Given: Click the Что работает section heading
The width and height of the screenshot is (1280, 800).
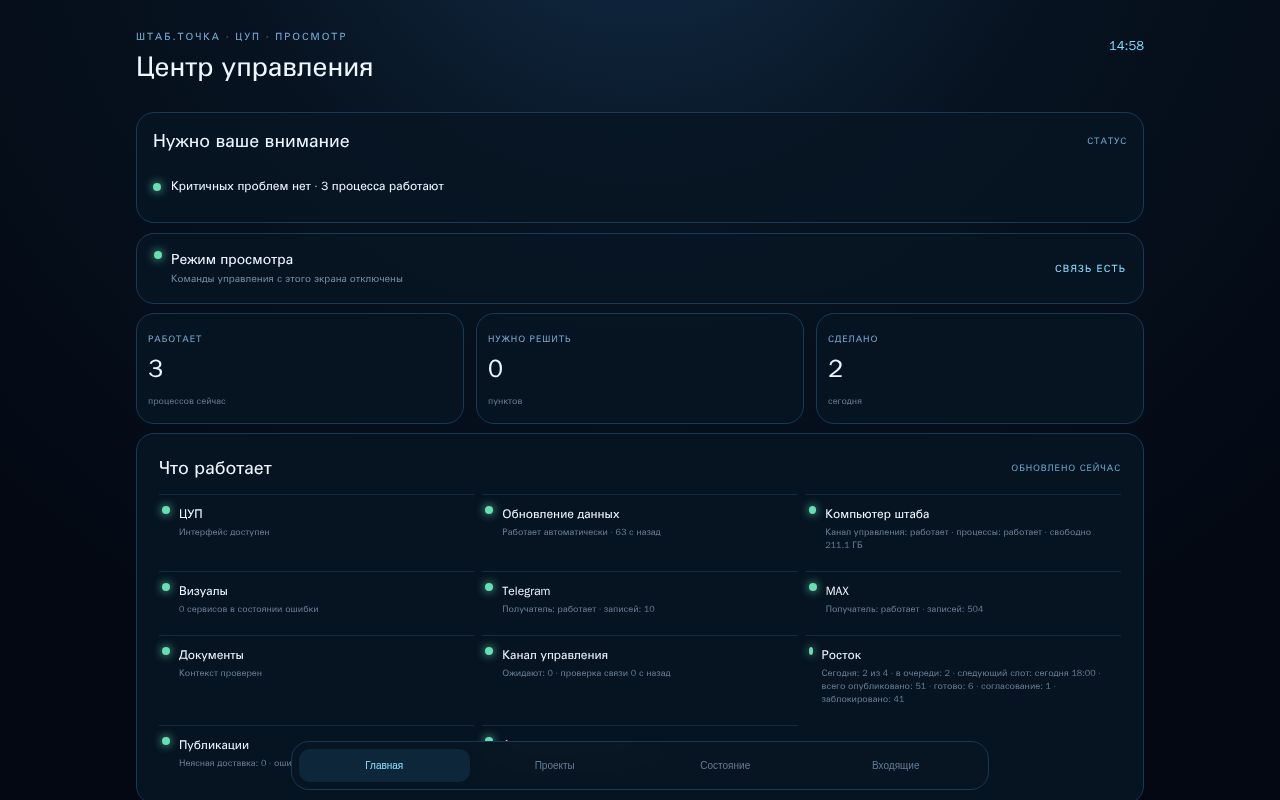Looking at the screenshot, I should (x=215, y=468).
